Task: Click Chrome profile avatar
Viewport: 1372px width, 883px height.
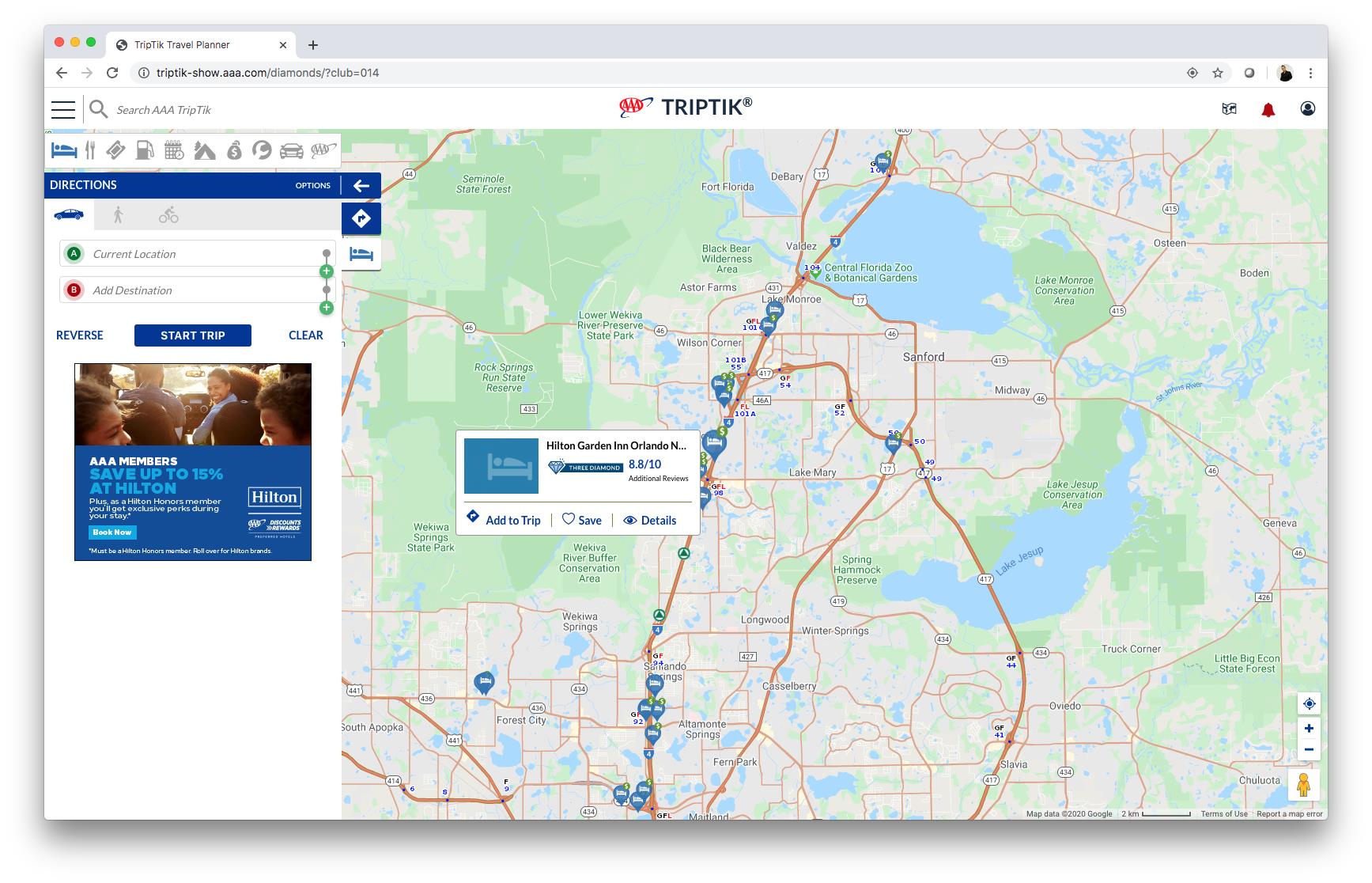Action: click(x=1285, y=73)
